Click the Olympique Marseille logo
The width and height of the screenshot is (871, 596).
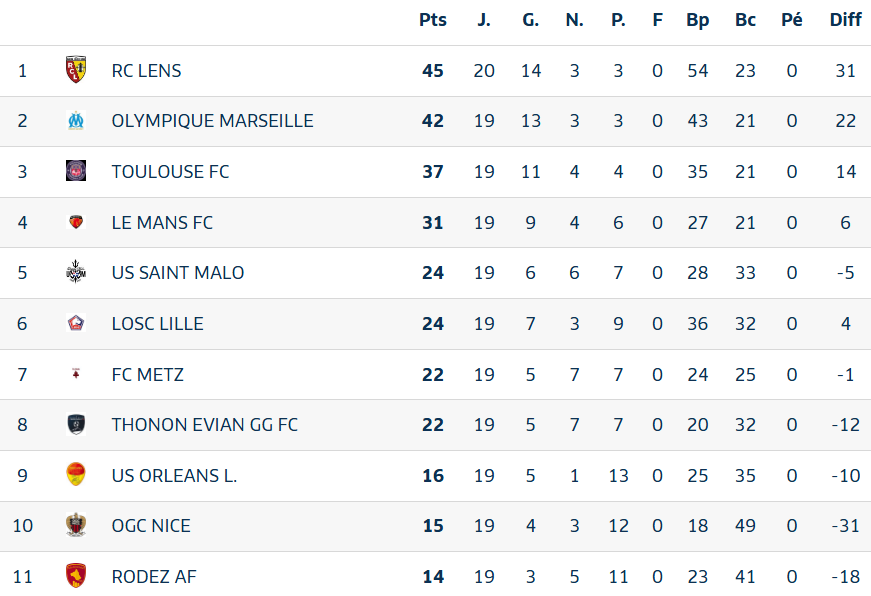[76, 121]
